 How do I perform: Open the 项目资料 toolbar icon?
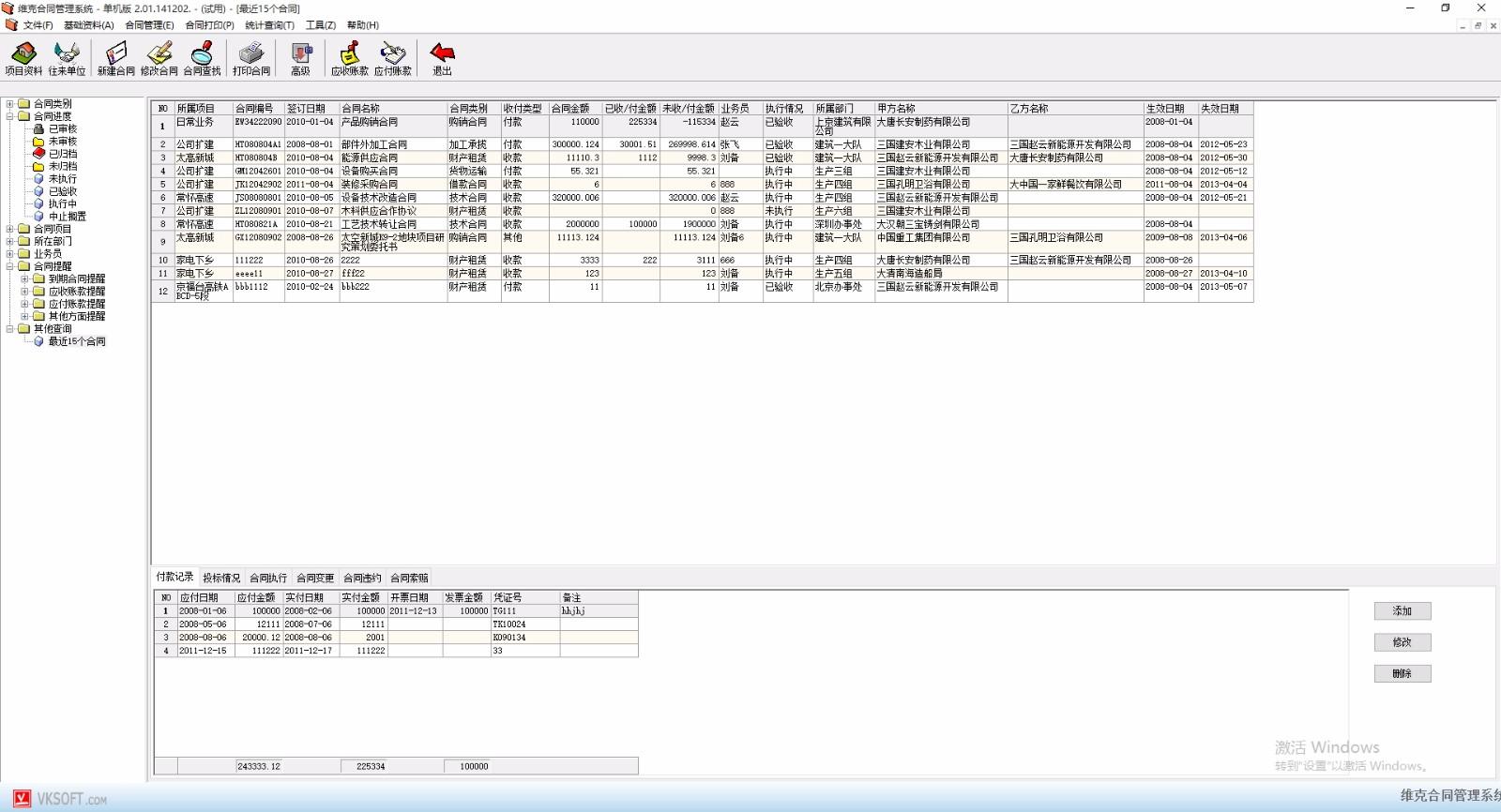[23, 58]
